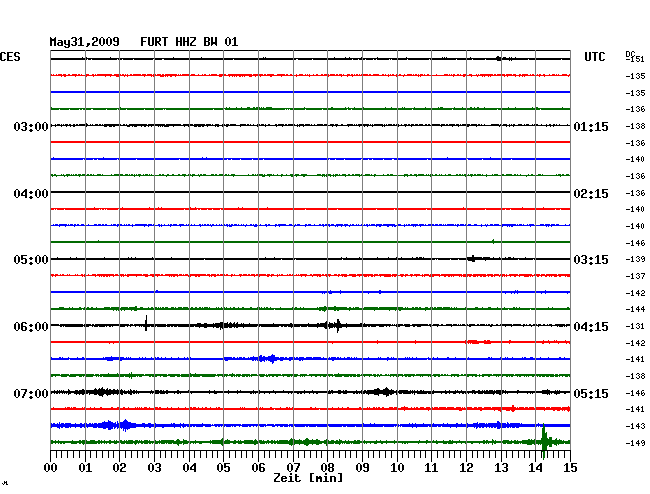
Task: Select the 02:15 UTC time label
Action: [x=591, y=194]
